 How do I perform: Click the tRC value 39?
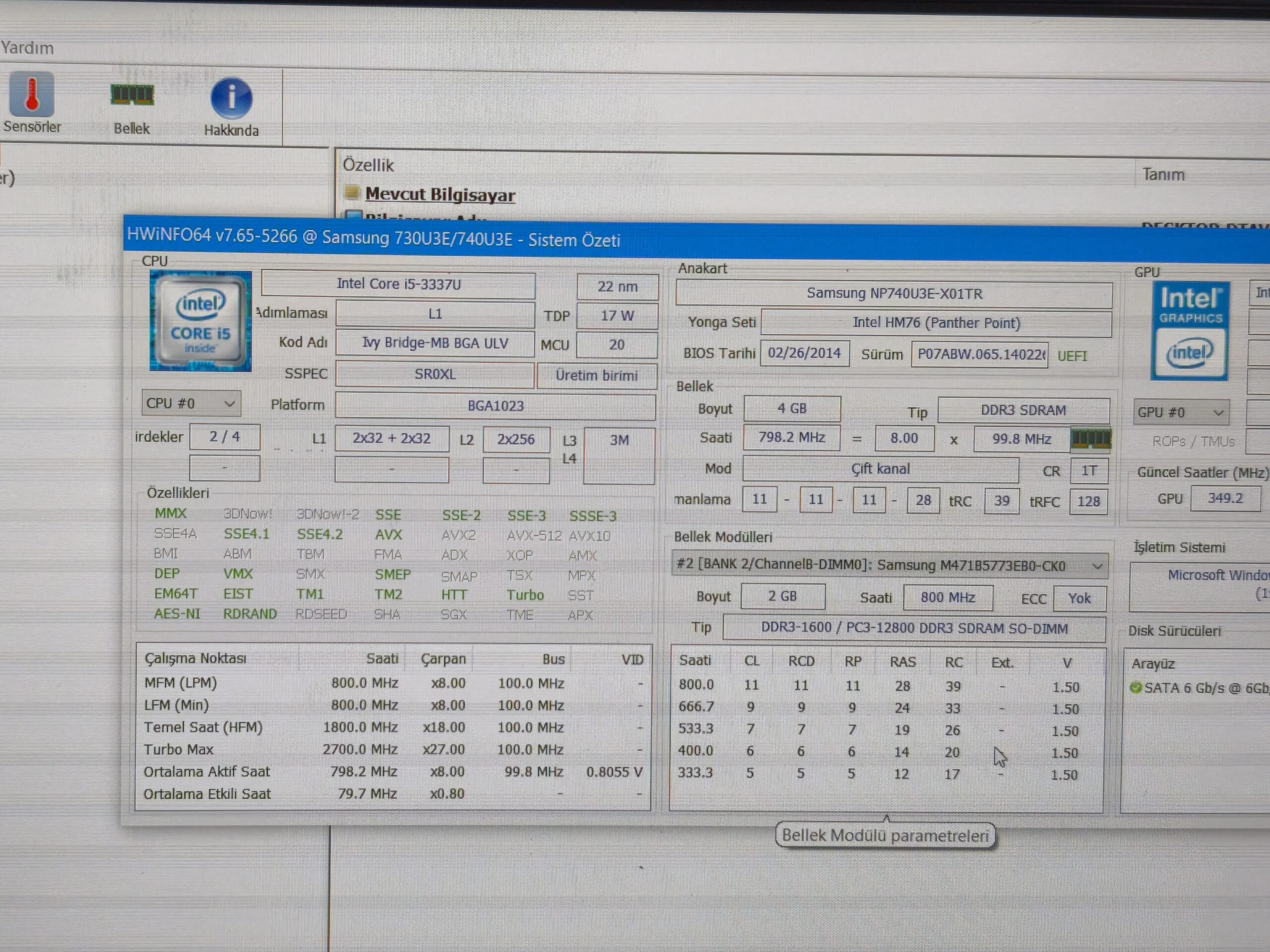coord(1002,501)
